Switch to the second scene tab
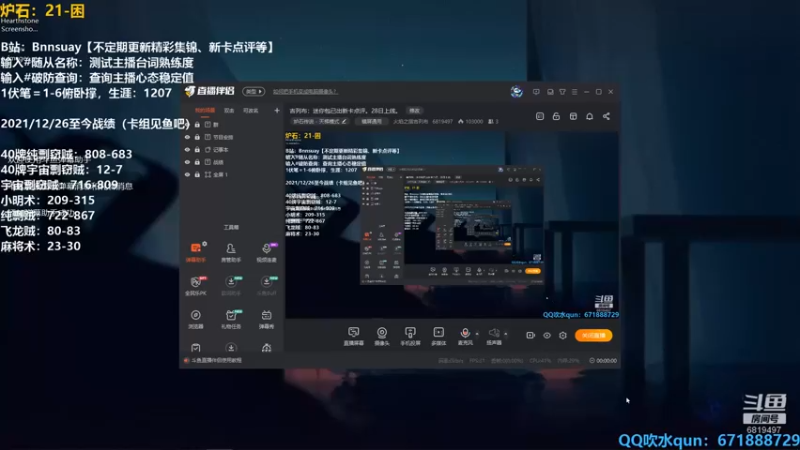 229,110
